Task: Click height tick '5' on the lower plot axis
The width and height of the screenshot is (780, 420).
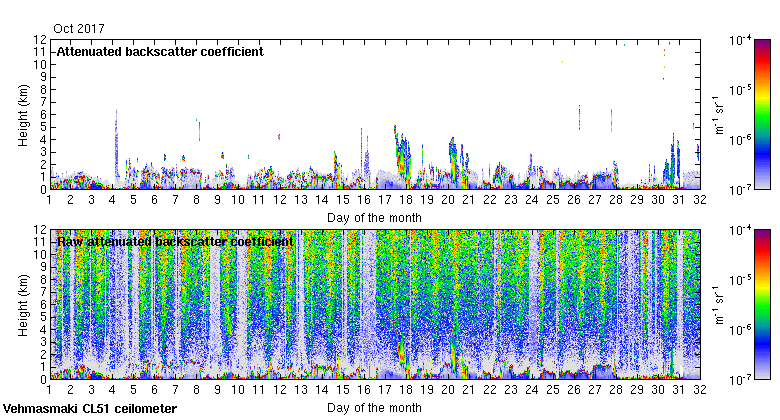Action: [43, 317]
